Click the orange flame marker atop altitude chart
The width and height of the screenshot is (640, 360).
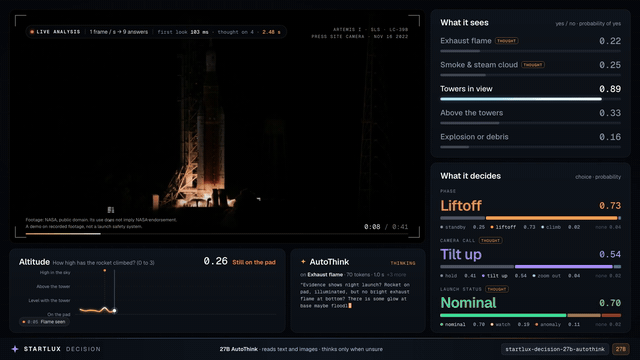click(x=104, y=271)
